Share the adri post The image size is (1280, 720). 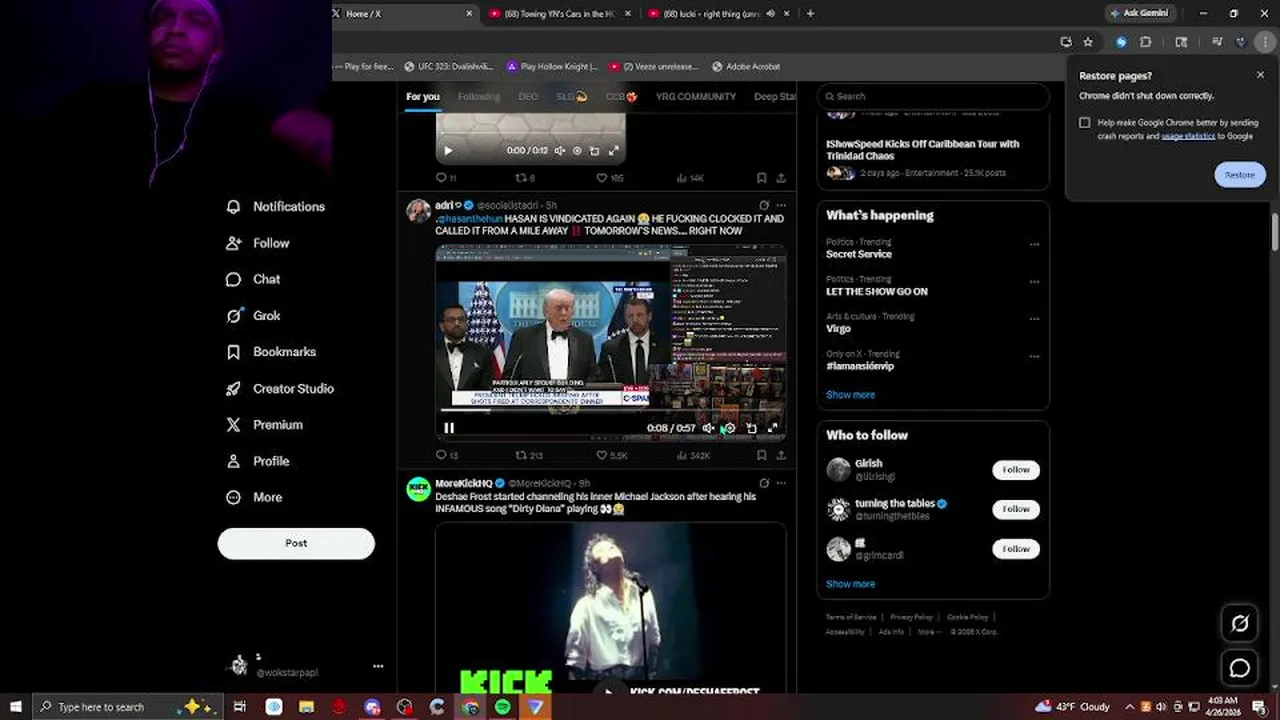pyautogui.click(x=781, y=455)
